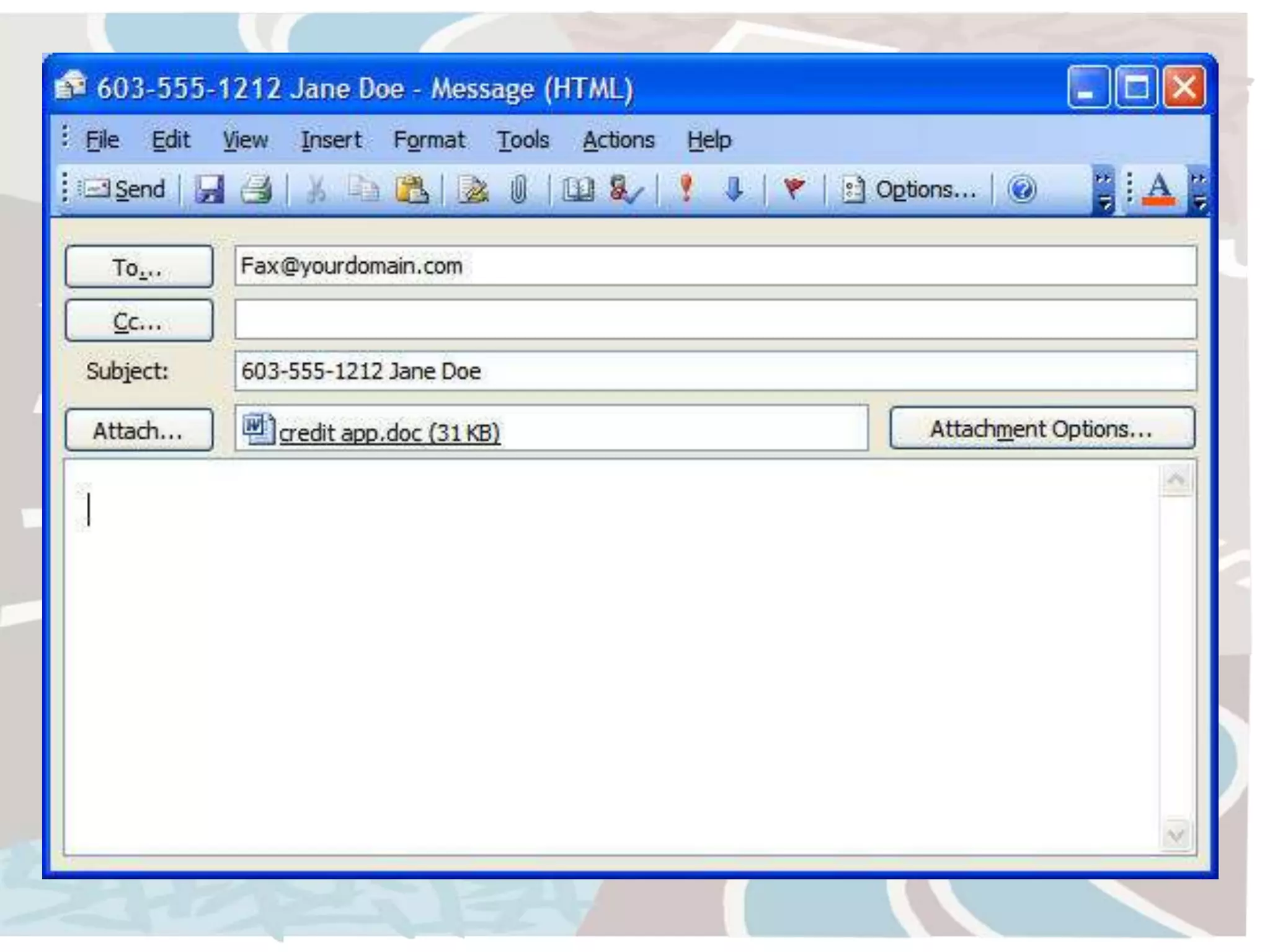This screenshot has width=1270, height=952.
Task: Open Microsoft Office Help question mark icon
Action: pyautogui.click(x=1021, y=189)
